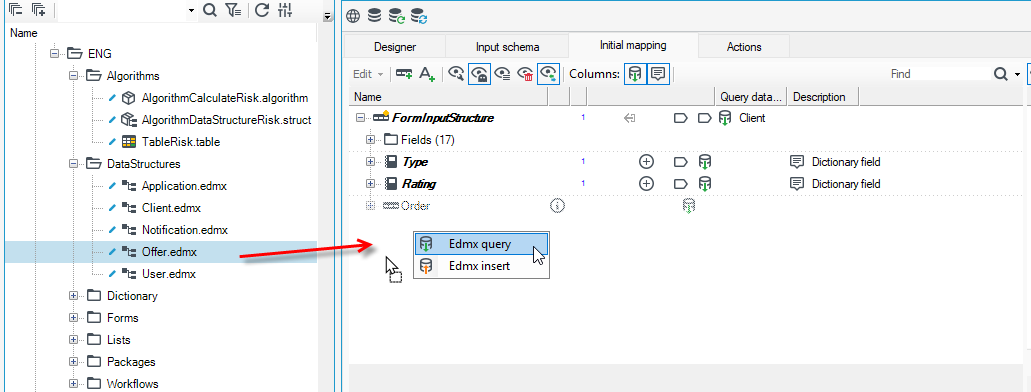The image size is (1031, 392).
Task: Toggle the description column button
Action: coord(658,74)
